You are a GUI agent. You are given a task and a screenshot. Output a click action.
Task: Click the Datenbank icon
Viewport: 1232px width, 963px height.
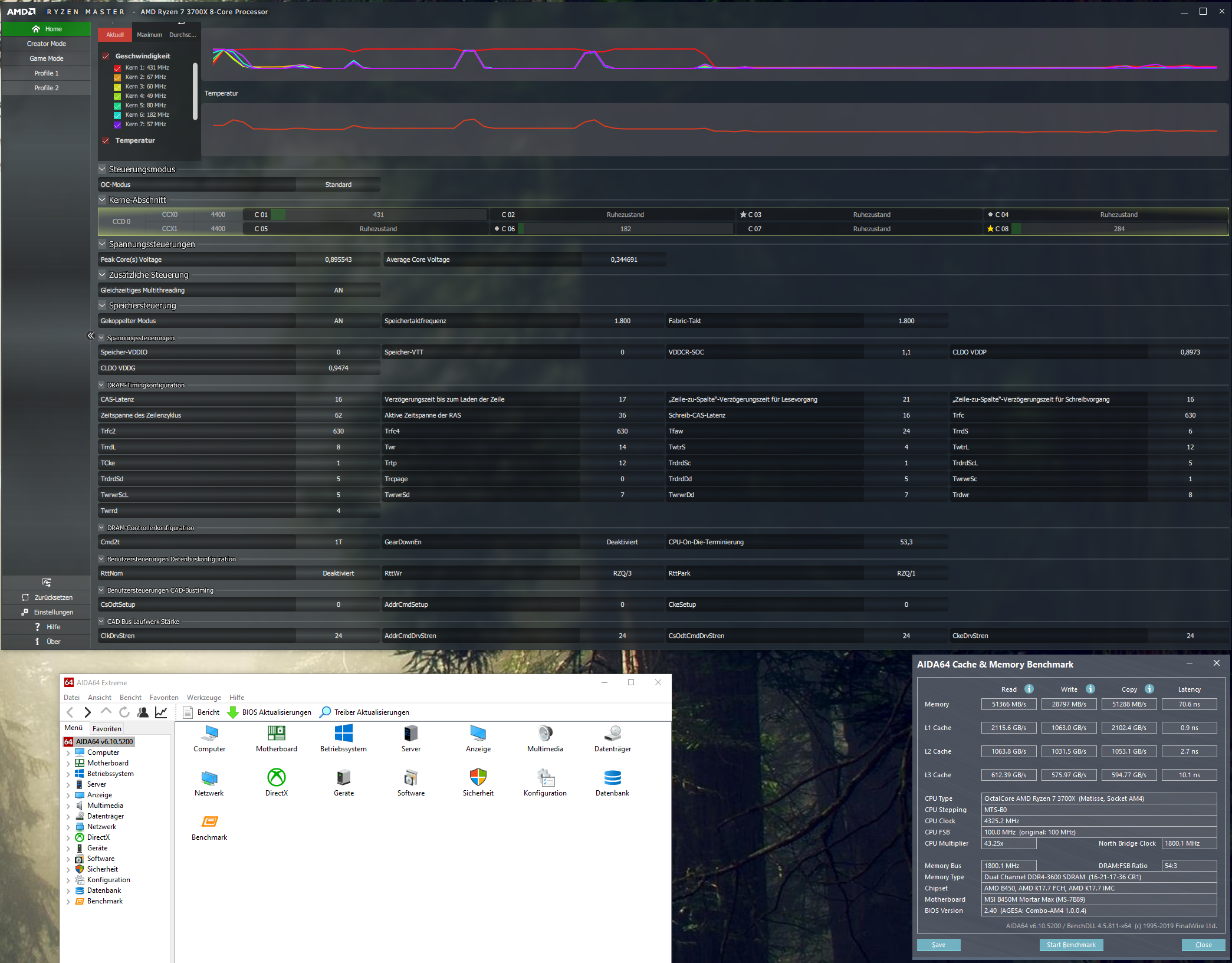[612, 777]
